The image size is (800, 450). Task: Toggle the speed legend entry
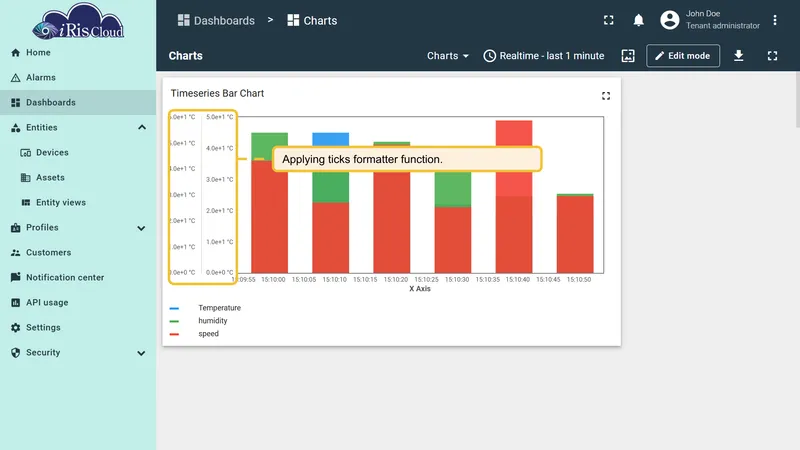coord(208,334)
